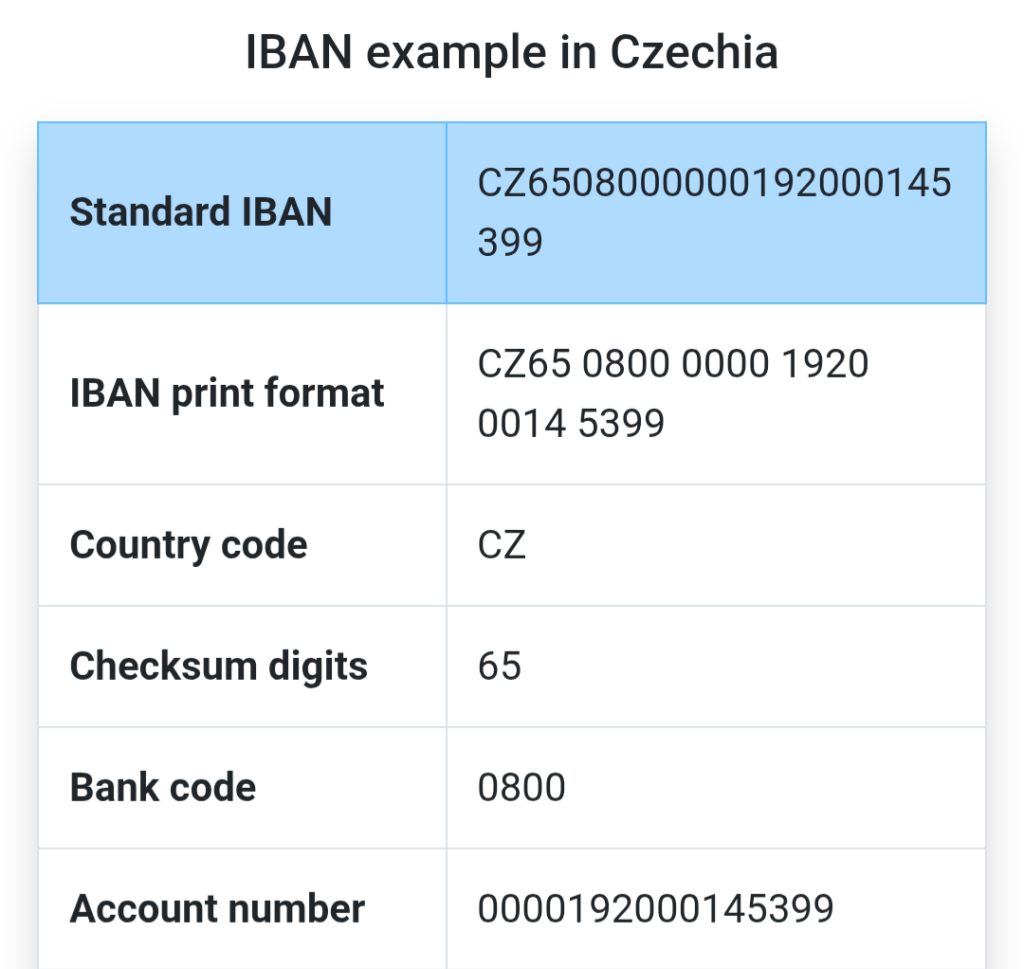Select the "Country code" row label

188,545
